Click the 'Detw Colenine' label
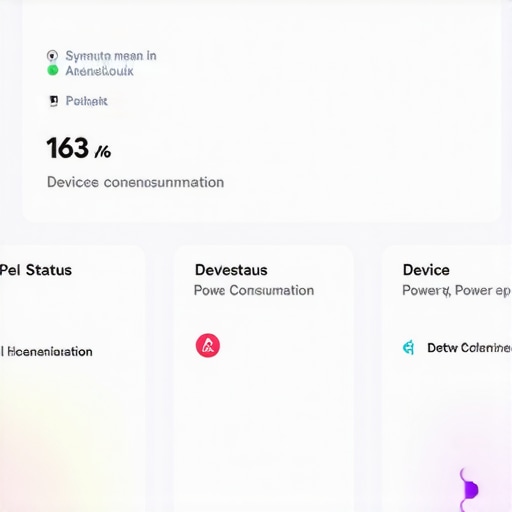Viewport: 512px width, 512px height. point(469,348)
